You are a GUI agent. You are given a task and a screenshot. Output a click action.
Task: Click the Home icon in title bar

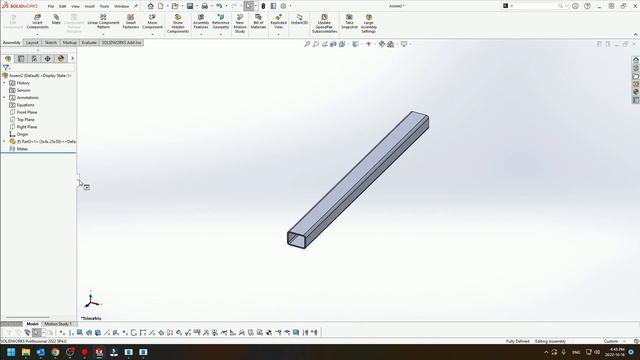(x=151, y=6)
